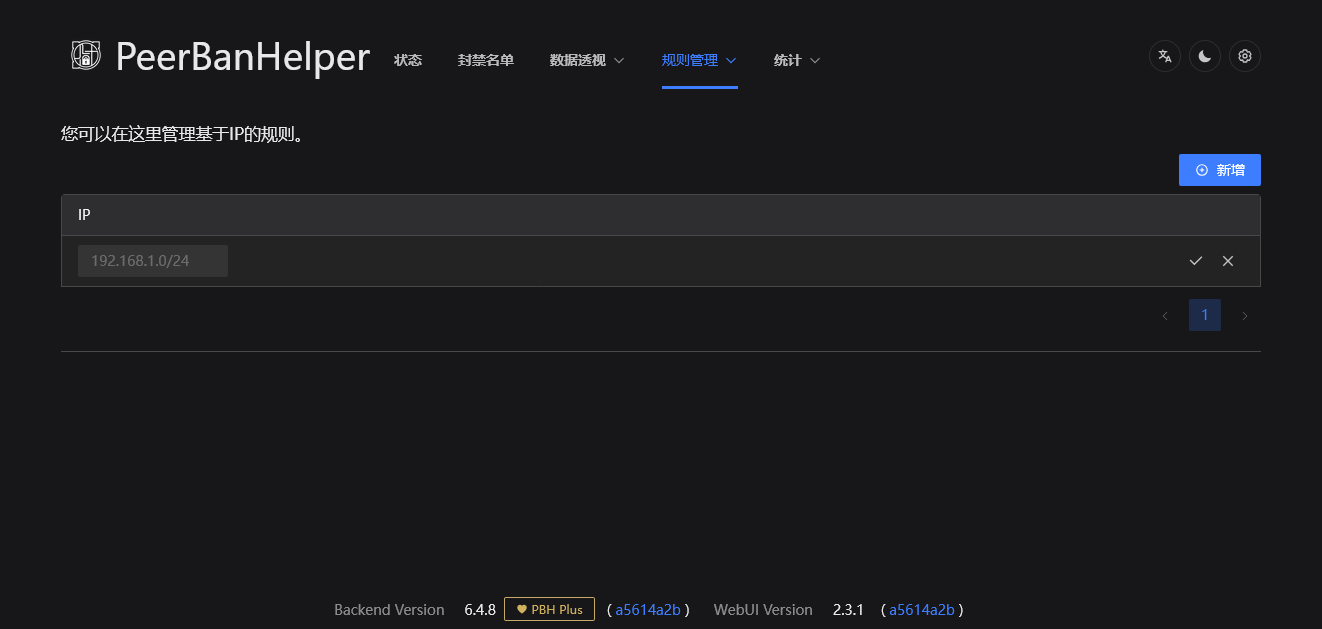Click the PeerBanHelper title text
1322x629 pixels.
coord(243,56)
